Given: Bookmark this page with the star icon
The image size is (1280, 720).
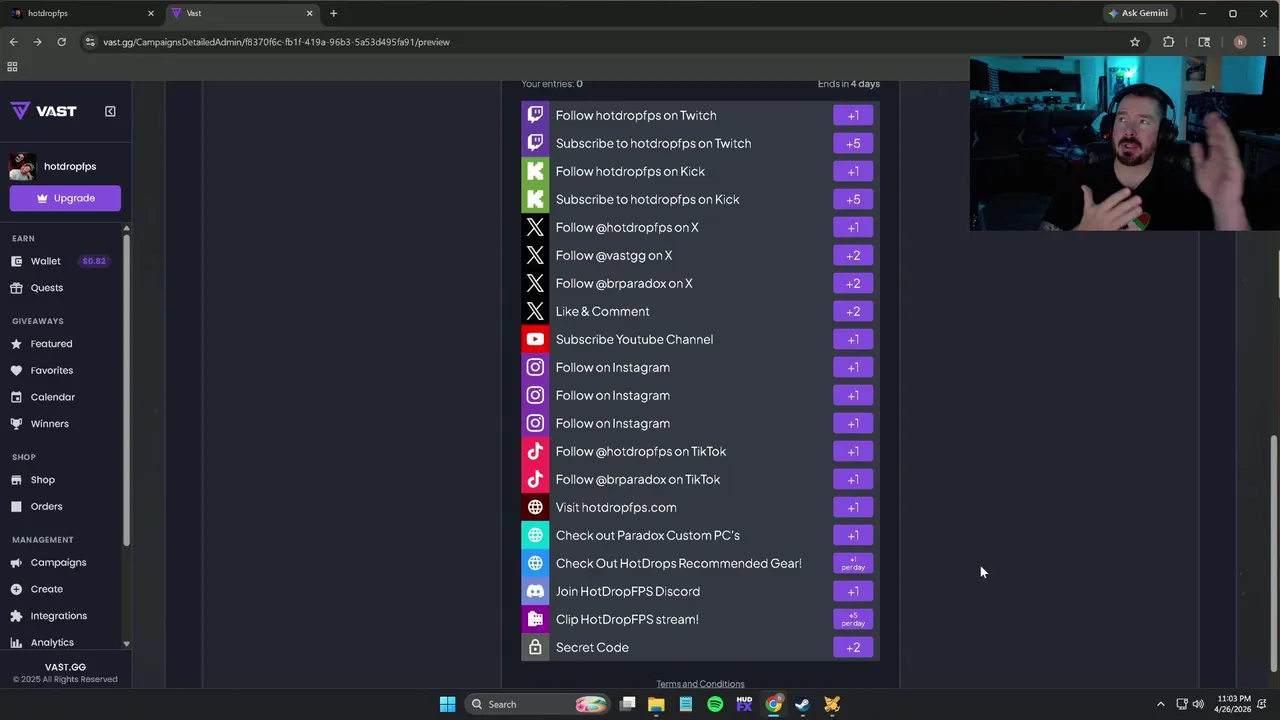Looking at the screenshot, I should 1135,42.
